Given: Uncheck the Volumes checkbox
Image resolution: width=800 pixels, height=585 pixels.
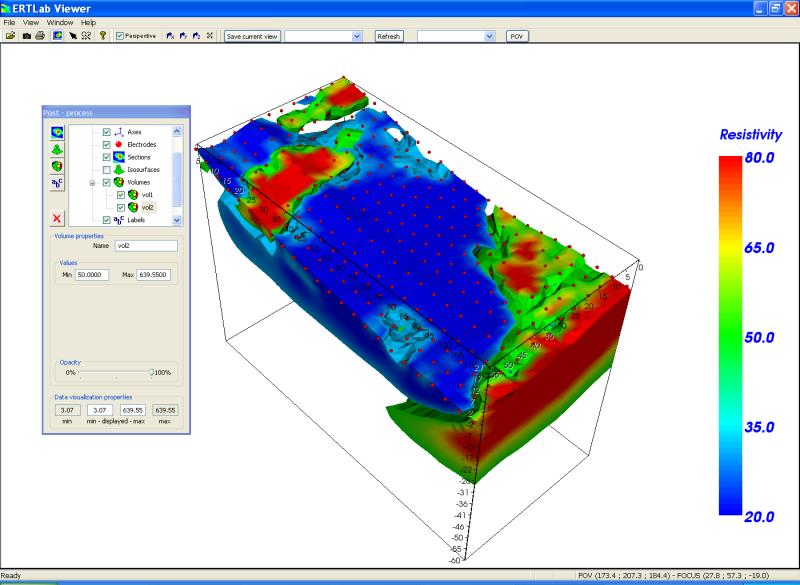Looking at the screenshot, I should coord(107,182).
